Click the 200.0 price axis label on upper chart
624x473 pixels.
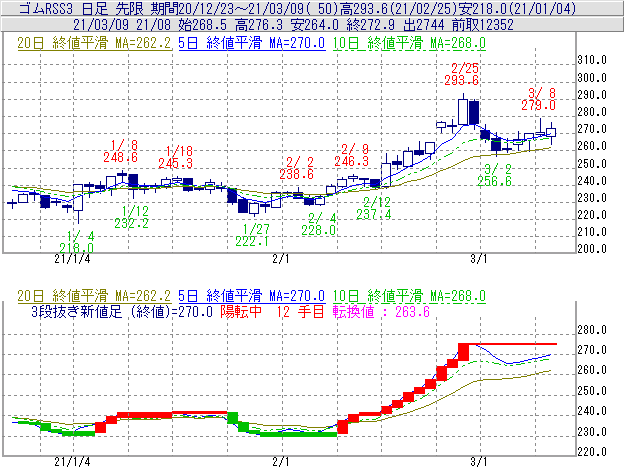(592, 249)
